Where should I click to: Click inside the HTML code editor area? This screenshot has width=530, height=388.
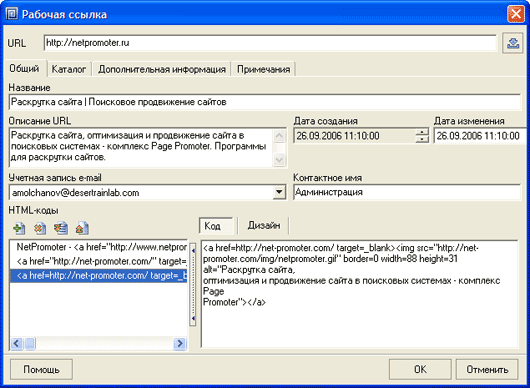[359, 294]
